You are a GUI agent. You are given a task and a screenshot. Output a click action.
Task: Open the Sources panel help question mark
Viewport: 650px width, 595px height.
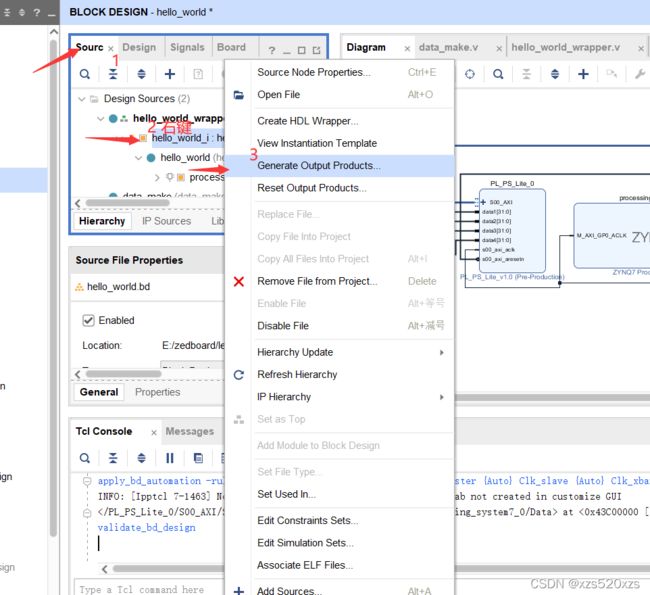pyautogui.click(x=272, y=51)
